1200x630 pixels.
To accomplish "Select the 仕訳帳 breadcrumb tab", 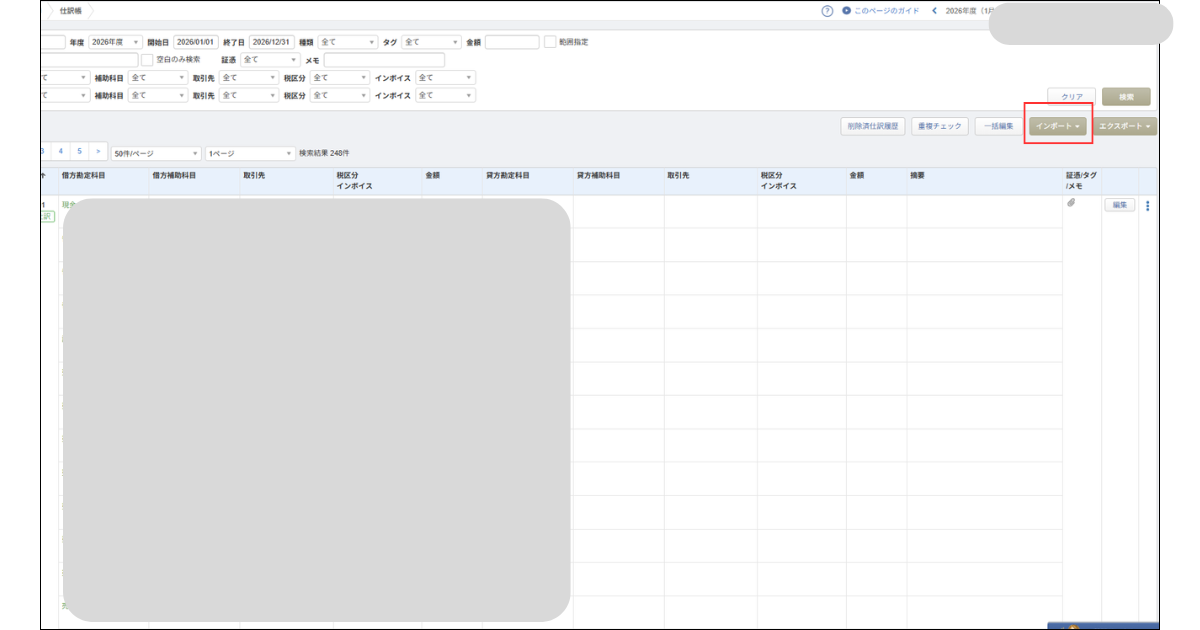I will [x=70, y=11].
